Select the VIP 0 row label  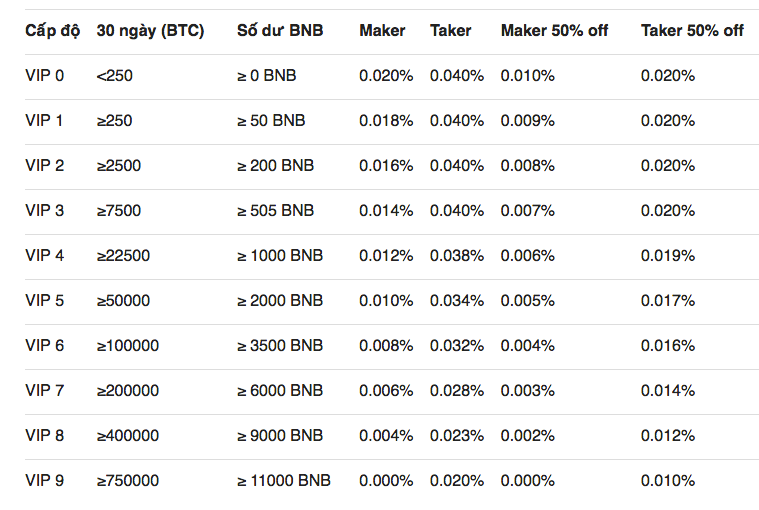tap(45, 75)
